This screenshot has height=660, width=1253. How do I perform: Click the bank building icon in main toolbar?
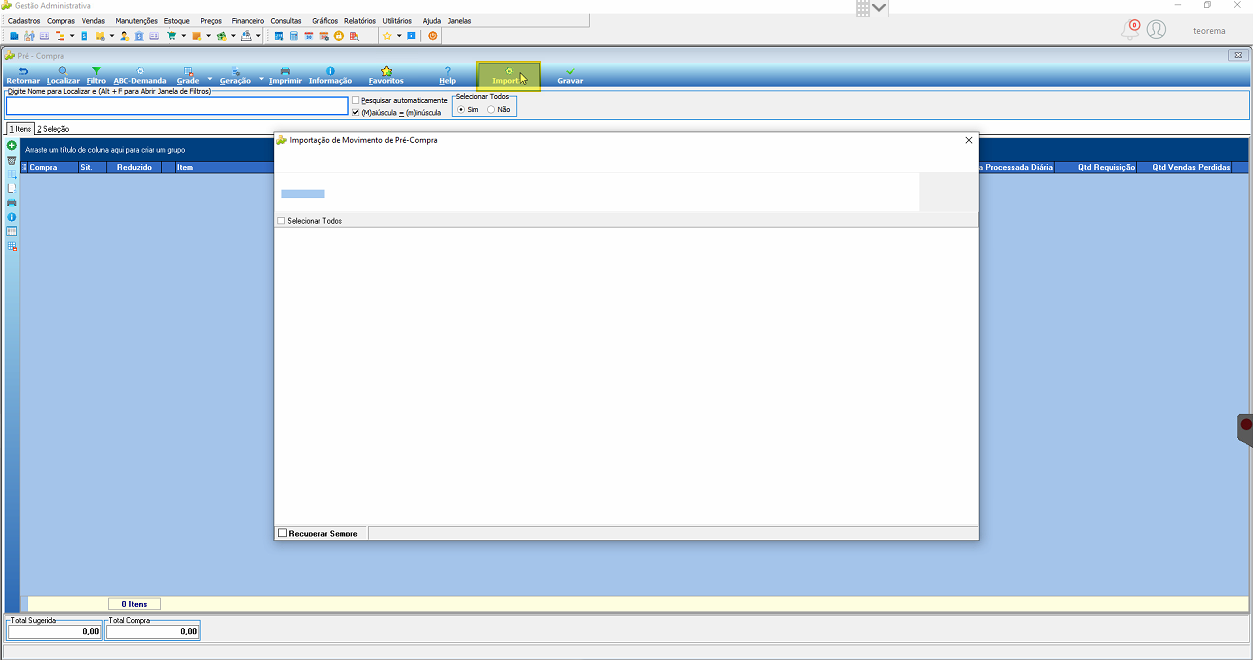click(x=138, y=36)
